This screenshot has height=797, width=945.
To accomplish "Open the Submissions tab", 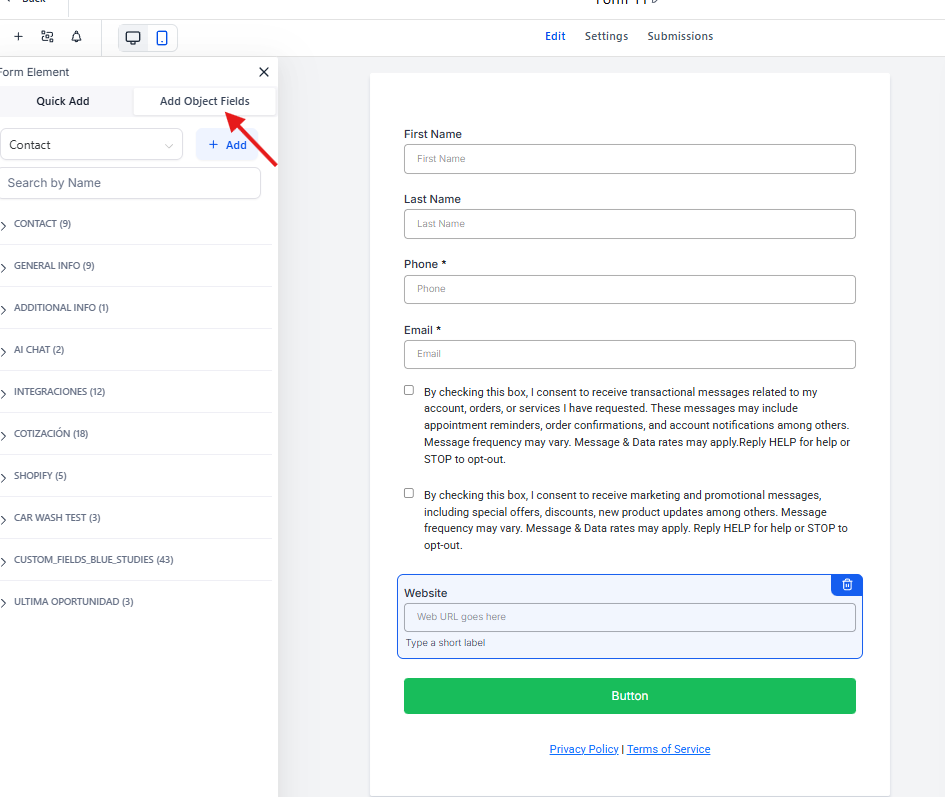I will point(680,36).
